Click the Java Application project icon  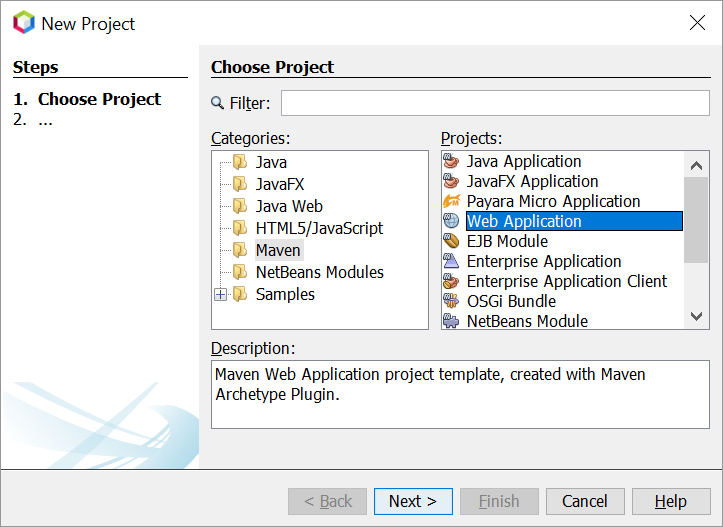[452, 162]
